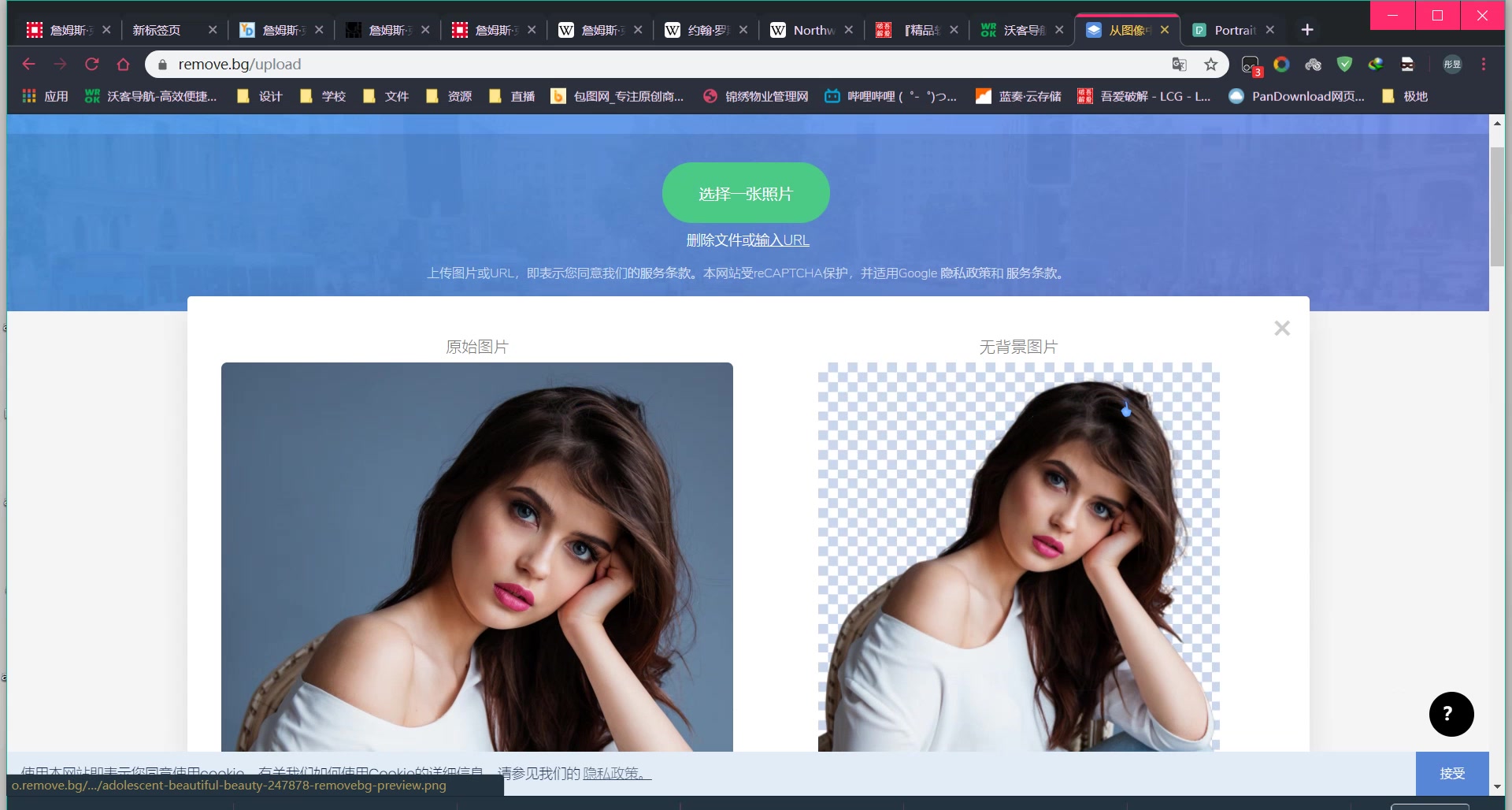Open the Chrome profile avatar
This screenshot has height=810, width=1512.
(x=1452, y=65)
